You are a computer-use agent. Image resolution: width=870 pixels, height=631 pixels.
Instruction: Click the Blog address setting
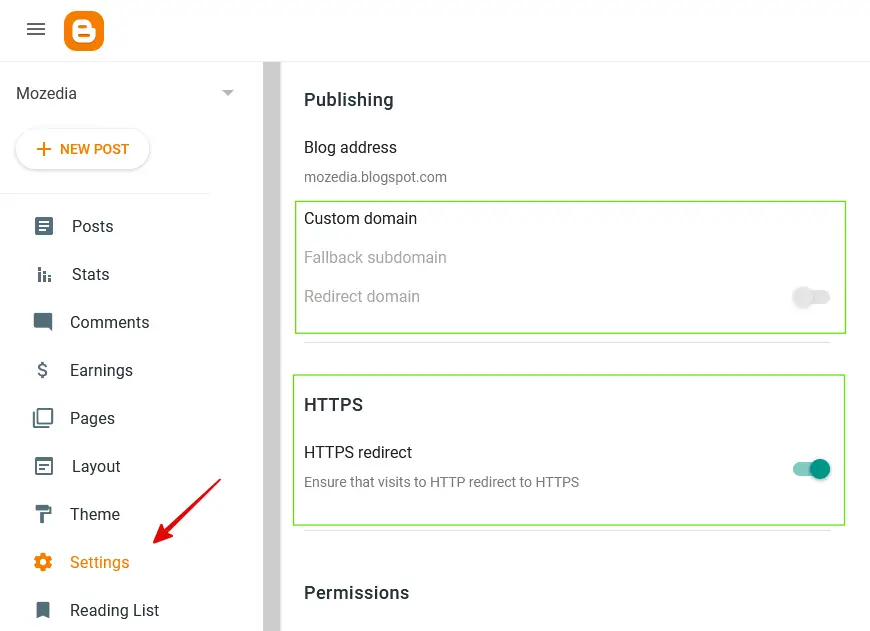pos(350,148)
